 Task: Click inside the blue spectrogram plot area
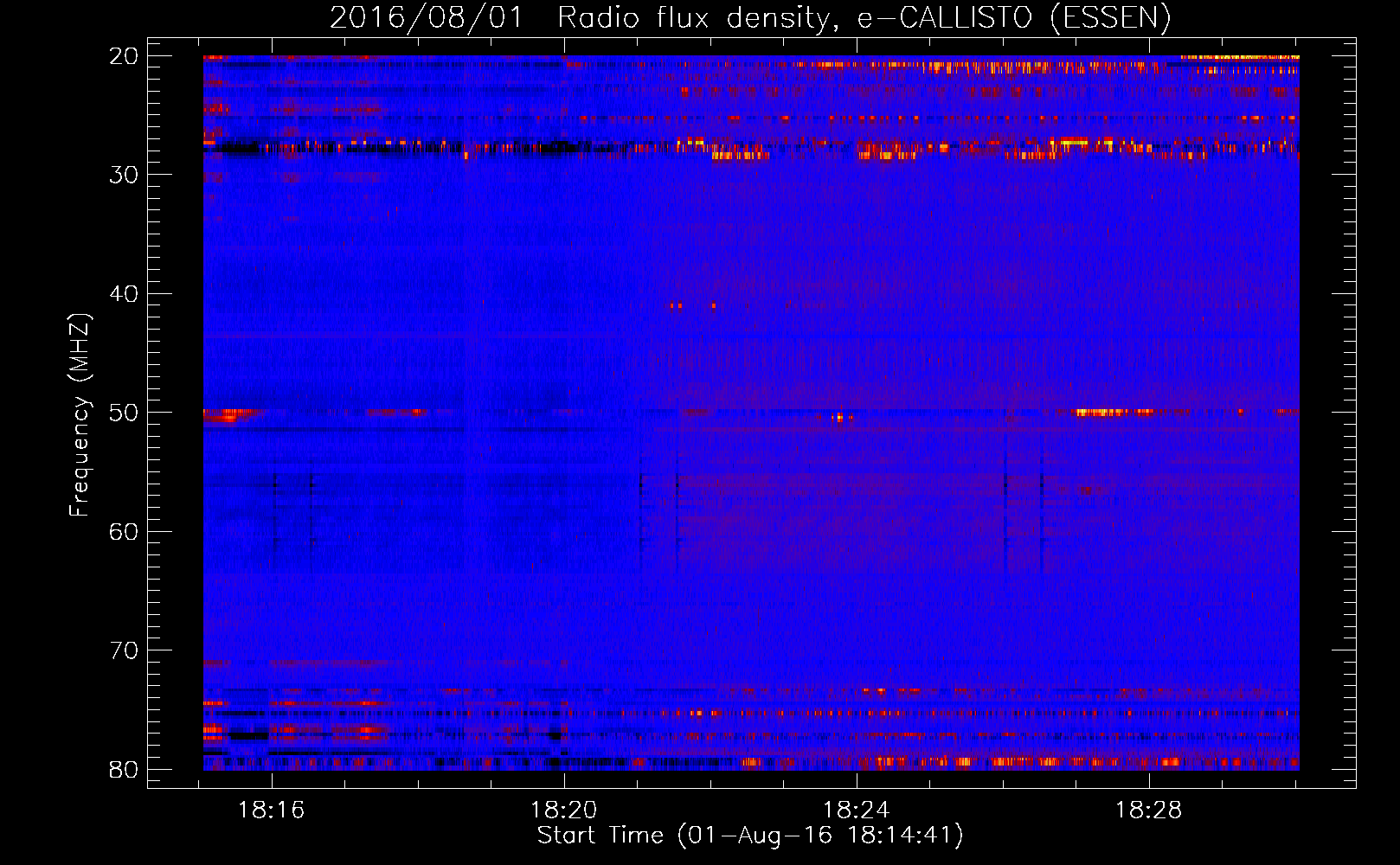(x=751, y=413)
